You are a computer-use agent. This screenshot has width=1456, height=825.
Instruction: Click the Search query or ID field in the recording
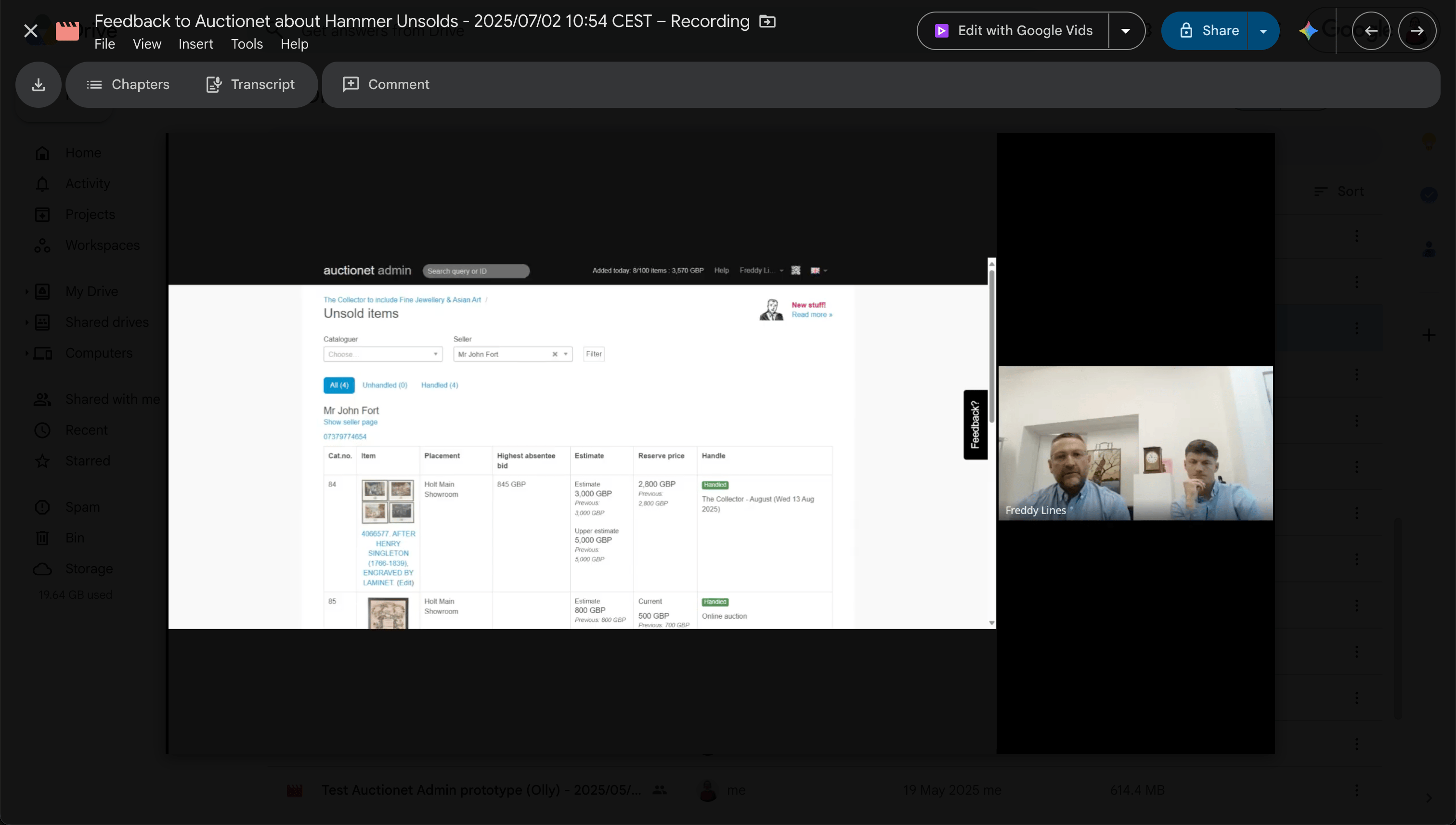(x=476, y=271)
